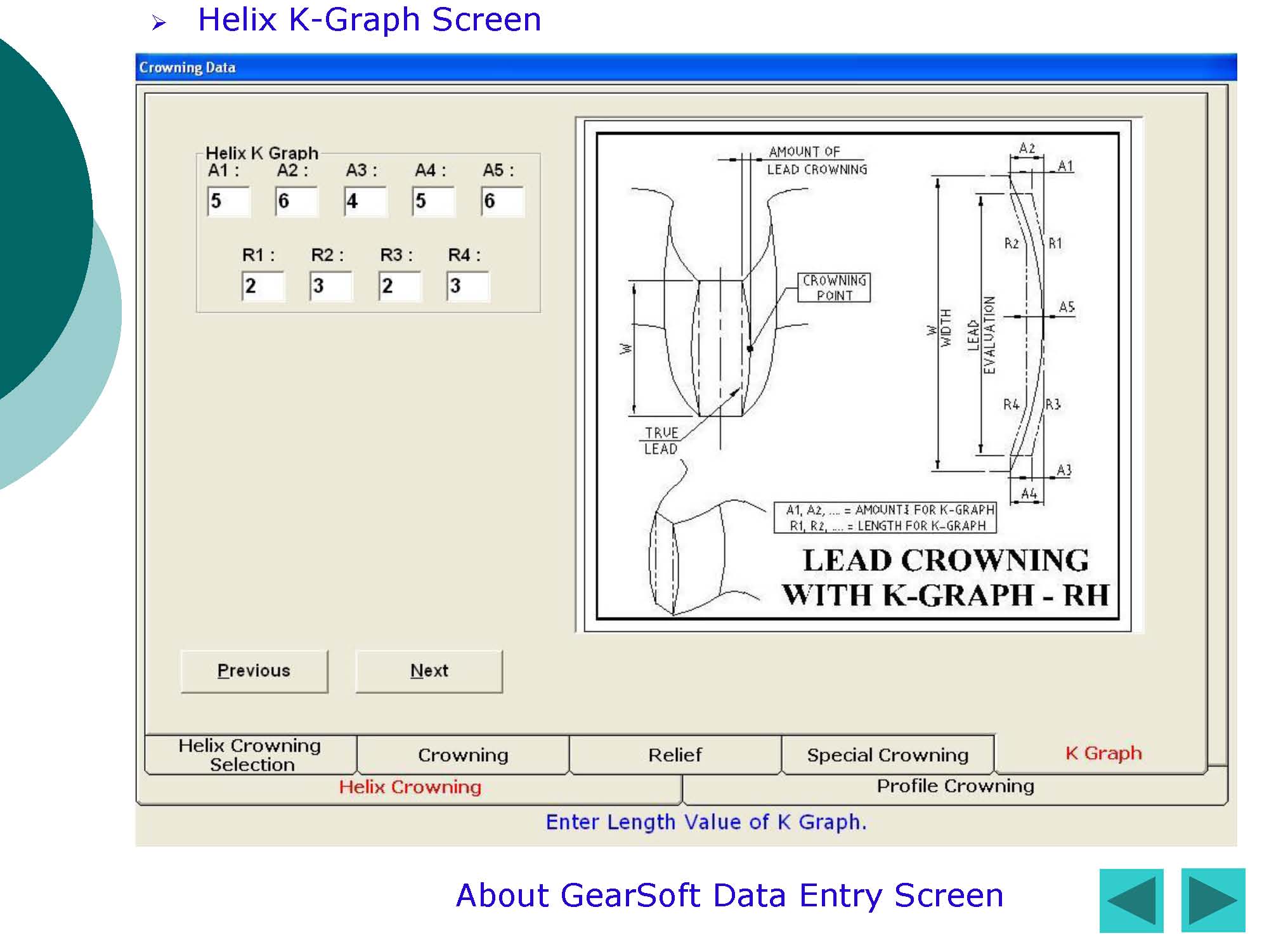The width and height of the screenshot is (1269, 952).
Task: Click the A4 input field
Action: pos(434,202)
